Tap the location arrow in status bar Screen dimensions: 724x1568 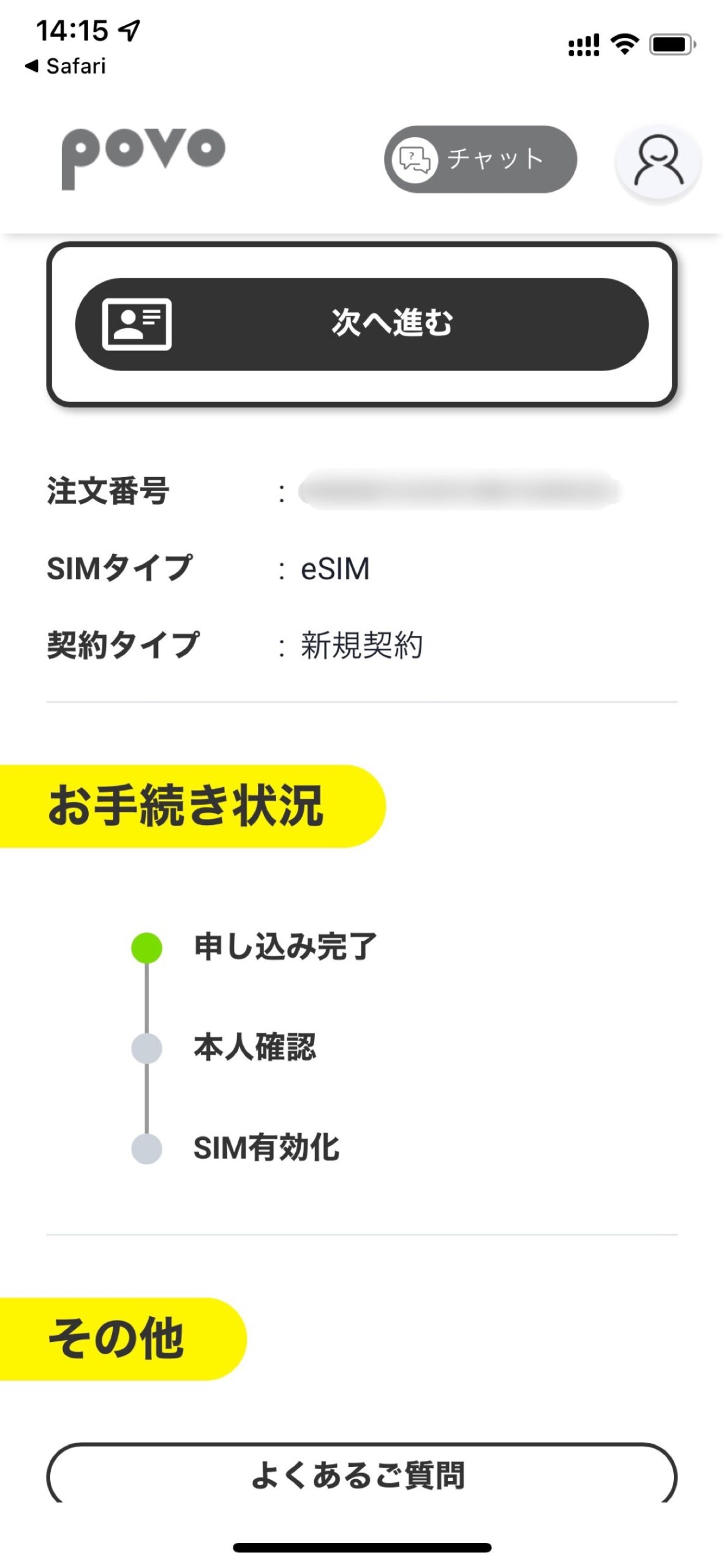click(x=129, y=29)
